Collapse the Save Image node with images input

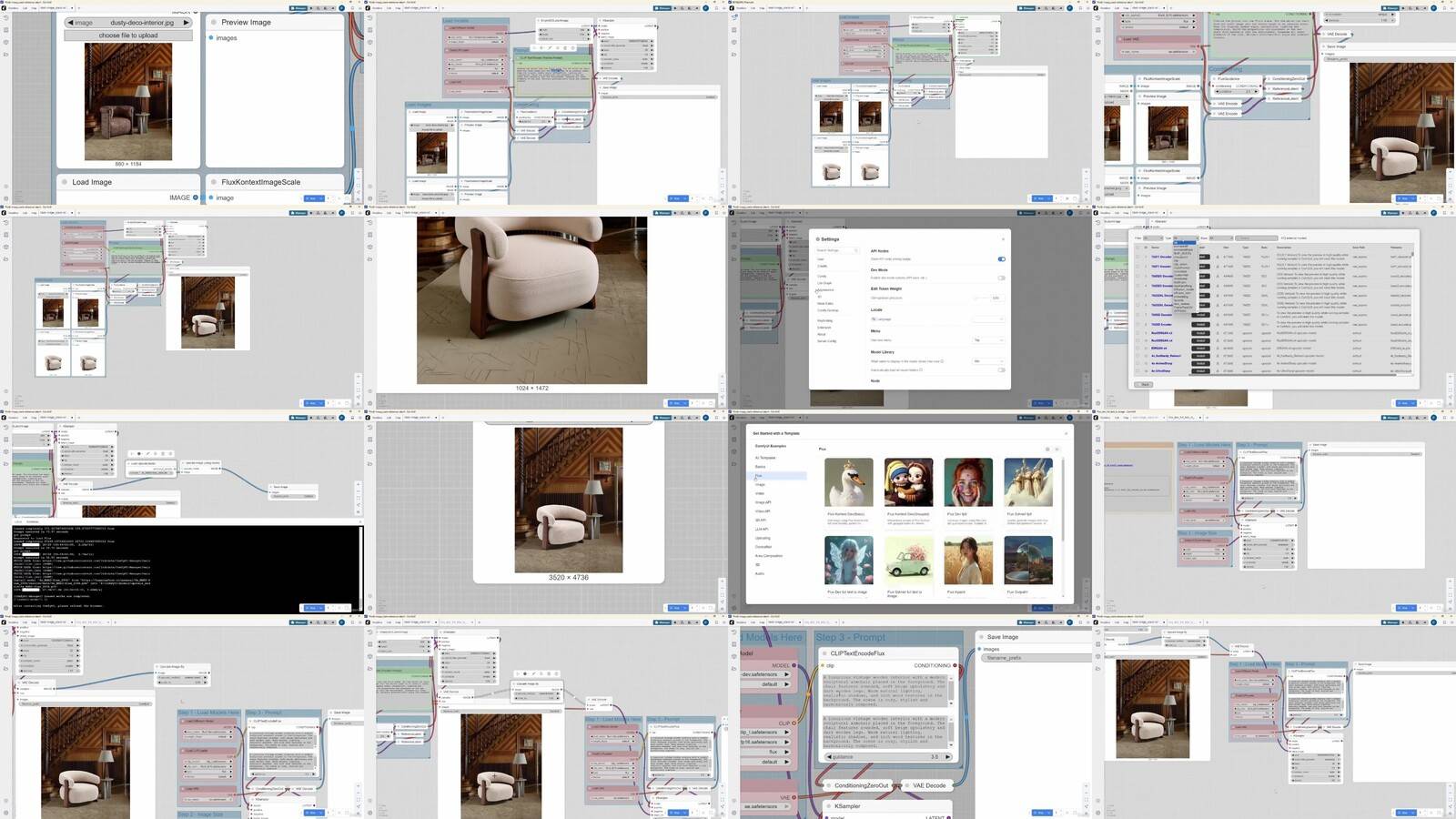tap(980, 637)
